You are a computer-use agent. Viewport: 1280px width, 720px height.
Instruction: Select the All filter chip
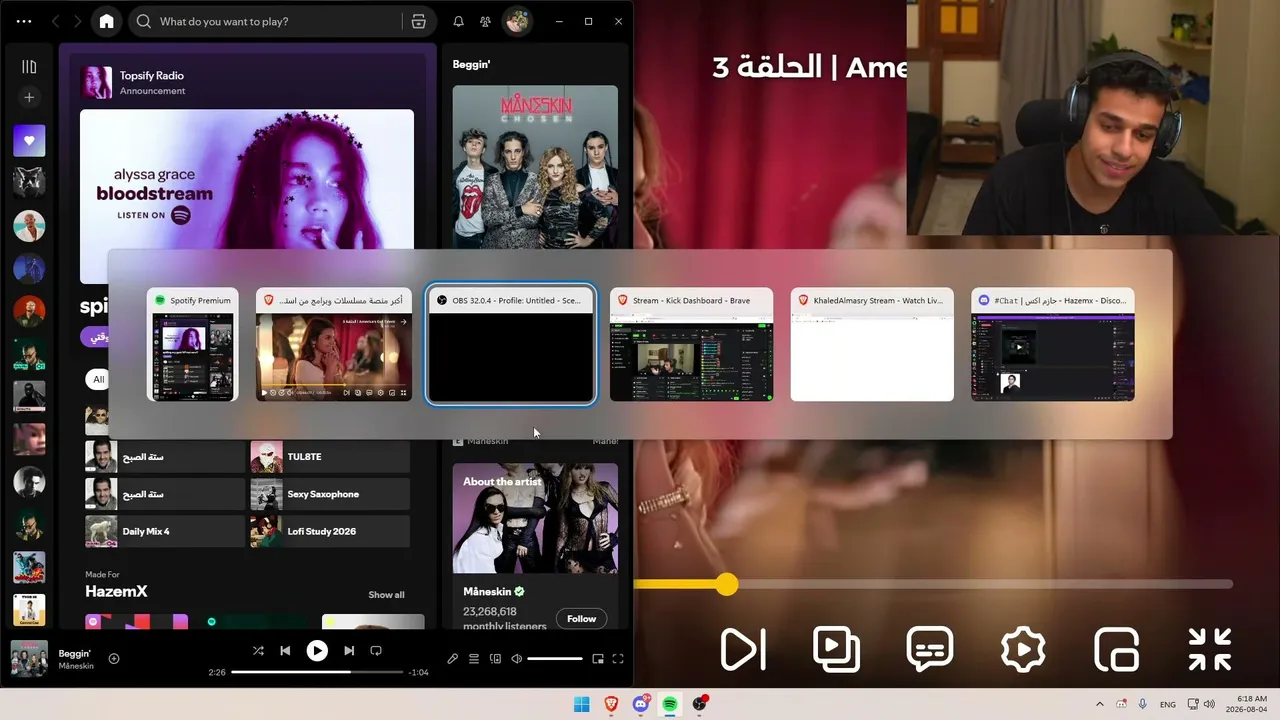(98, 379)
